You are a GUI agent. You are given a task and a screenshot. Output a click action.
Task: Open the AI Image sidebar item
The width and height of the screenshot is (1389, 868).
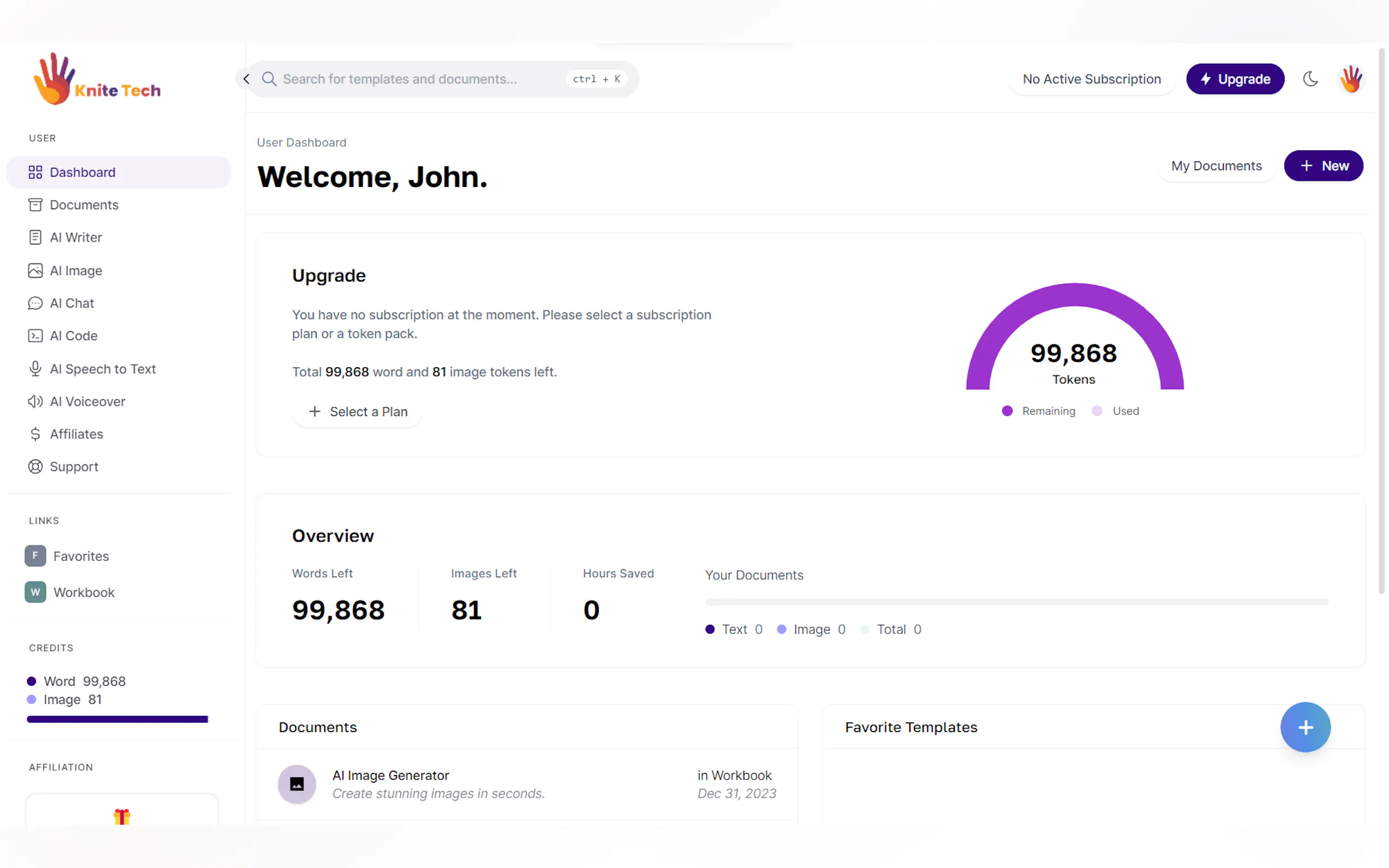point(76,271)
